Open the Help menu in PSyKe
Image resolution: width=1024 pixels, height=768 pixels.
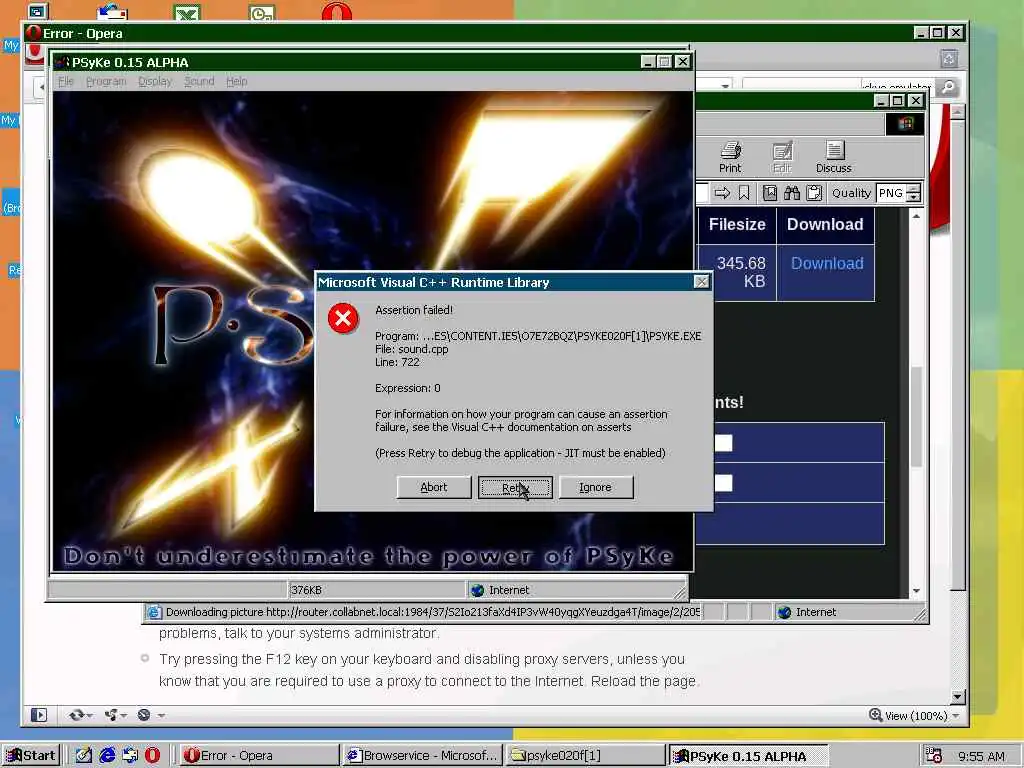coord(236,81)
